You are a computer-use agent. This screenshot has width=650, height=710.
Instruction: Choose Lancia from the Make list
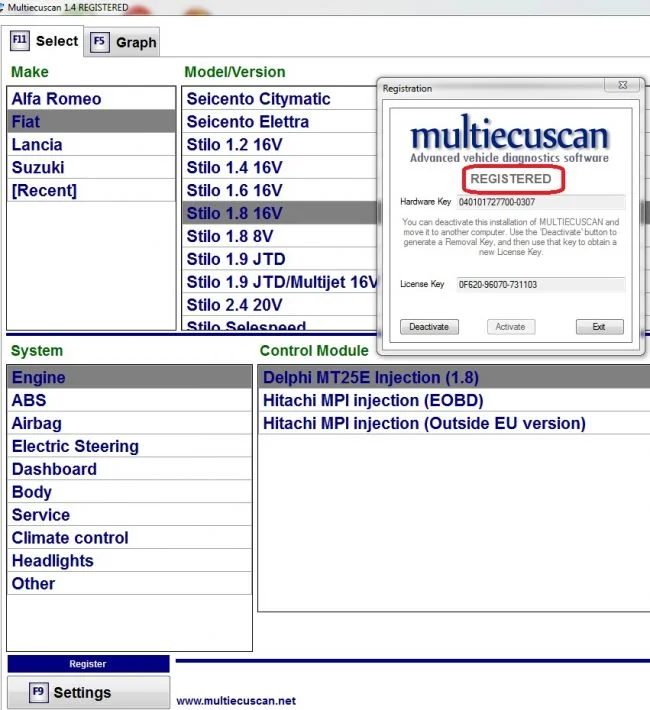37,145
